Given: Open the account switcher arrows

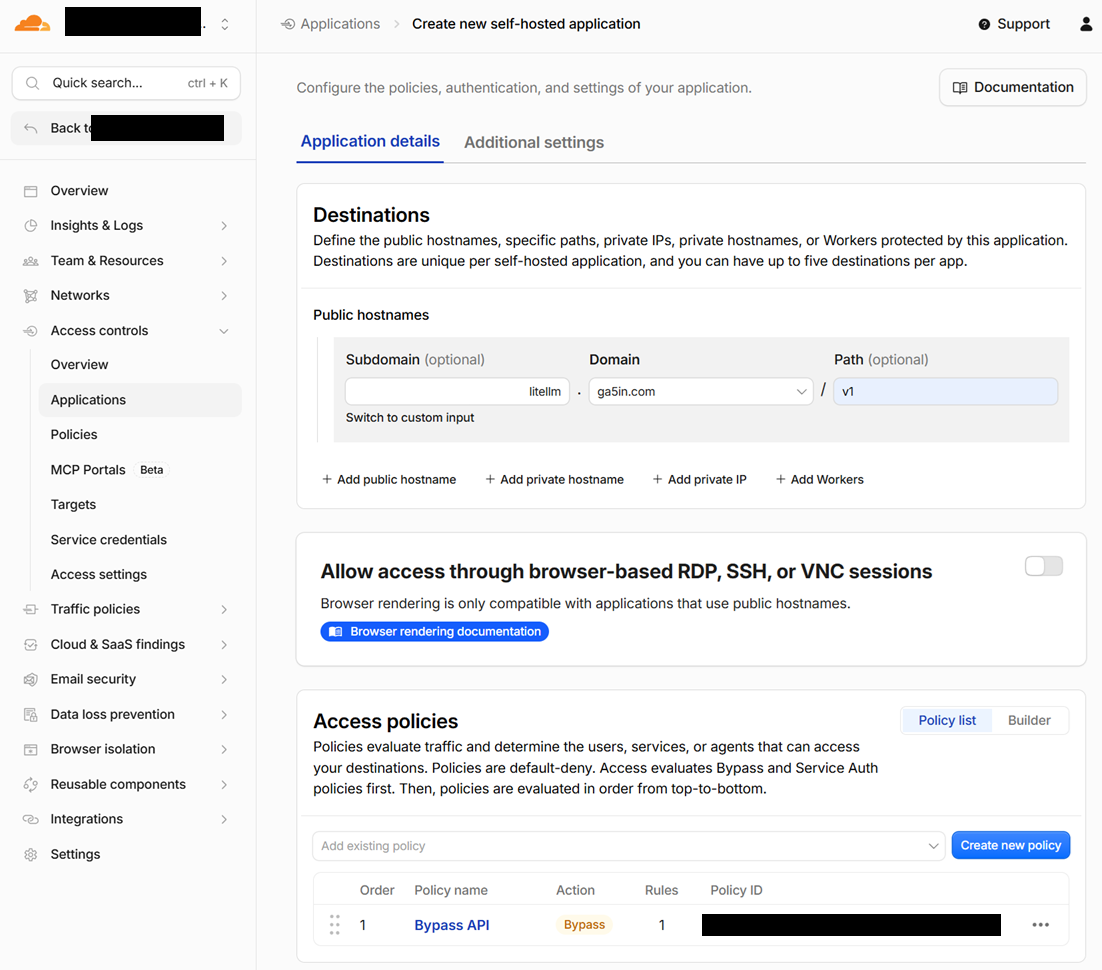Looking at the screenshot, I should (225, 25).
